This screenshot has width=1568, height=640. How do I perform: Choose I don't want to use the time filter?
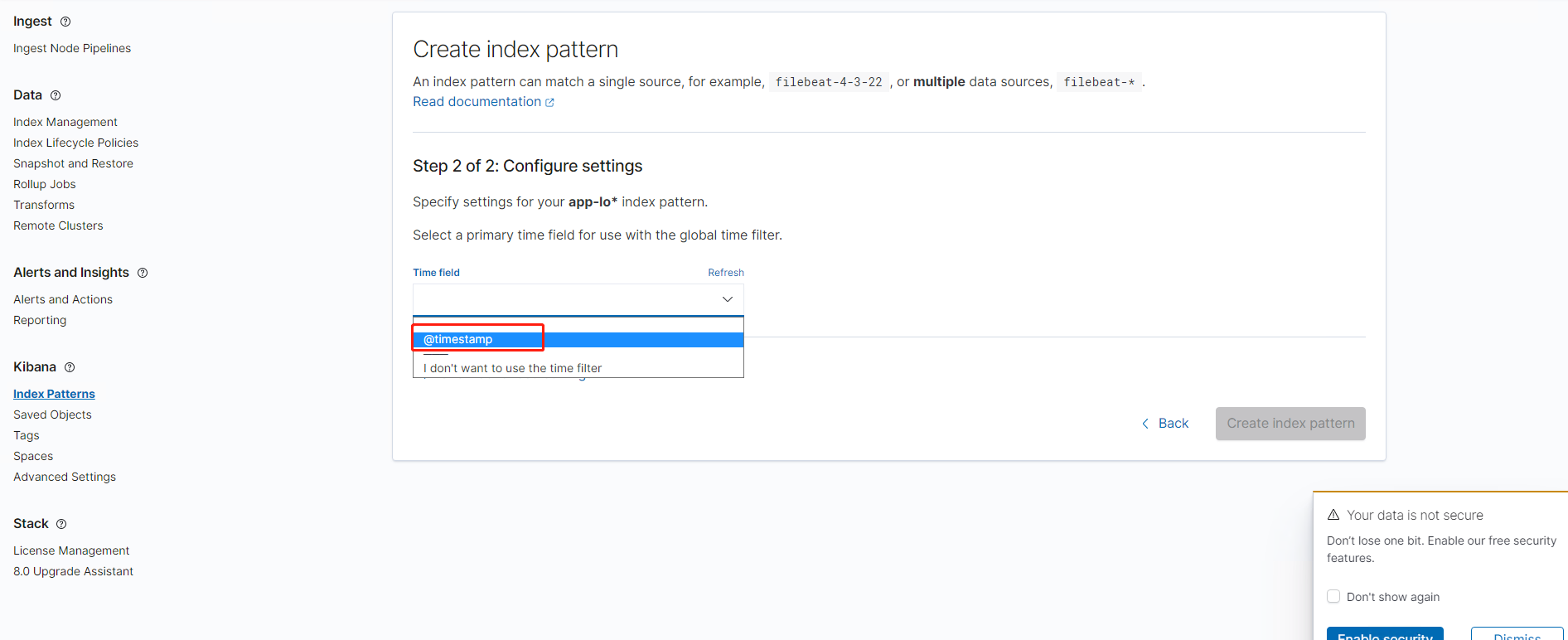tap(512, 368)
